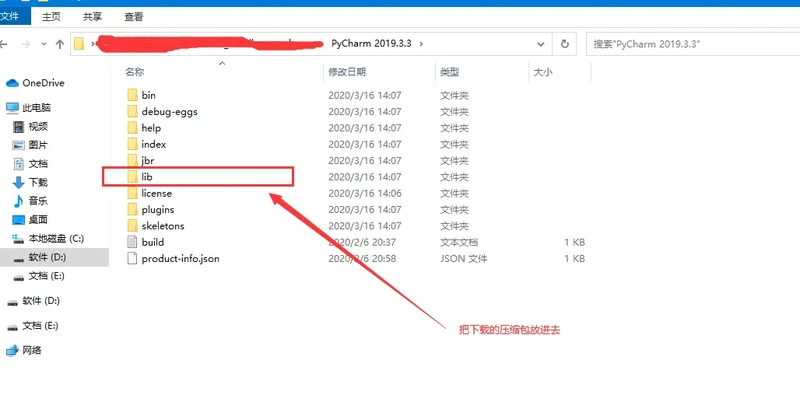Select the plugins folder icon
The width and height of the screenshot is (800, 419).
tap(132, 210)
